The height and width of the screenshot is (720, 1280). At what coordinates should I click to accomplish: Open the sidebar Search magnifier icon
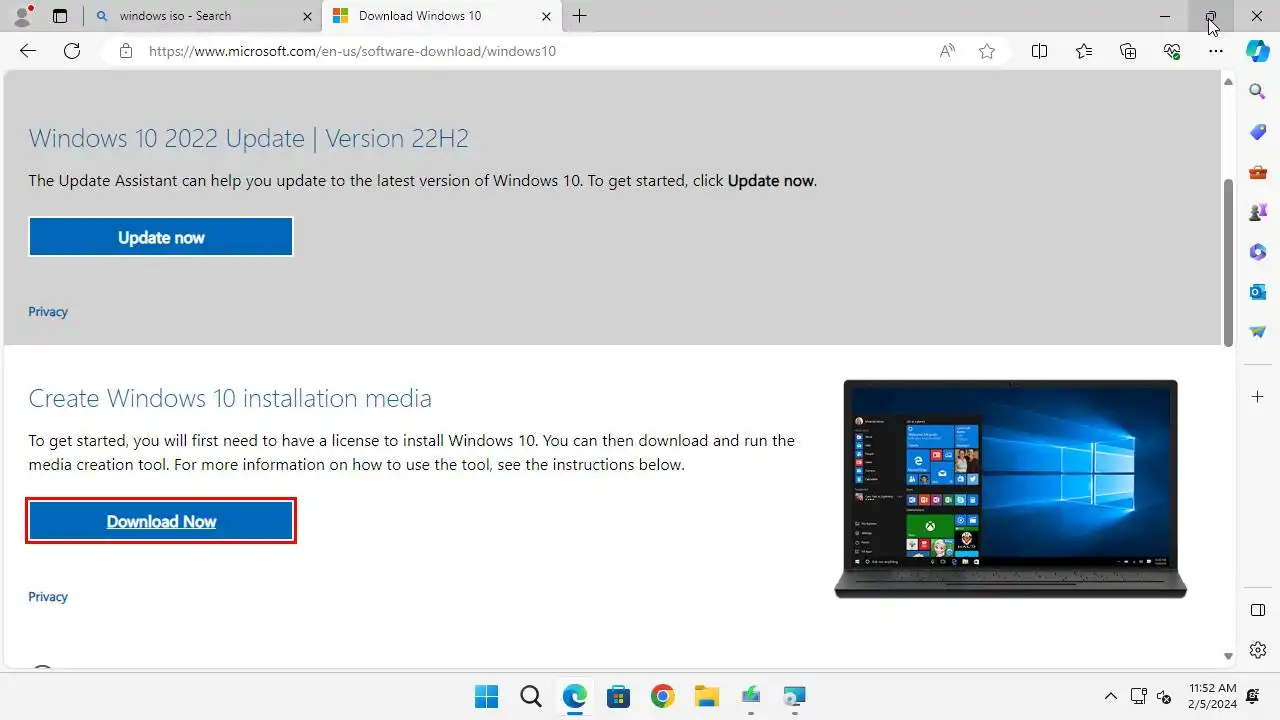(x=1258, y=92)
